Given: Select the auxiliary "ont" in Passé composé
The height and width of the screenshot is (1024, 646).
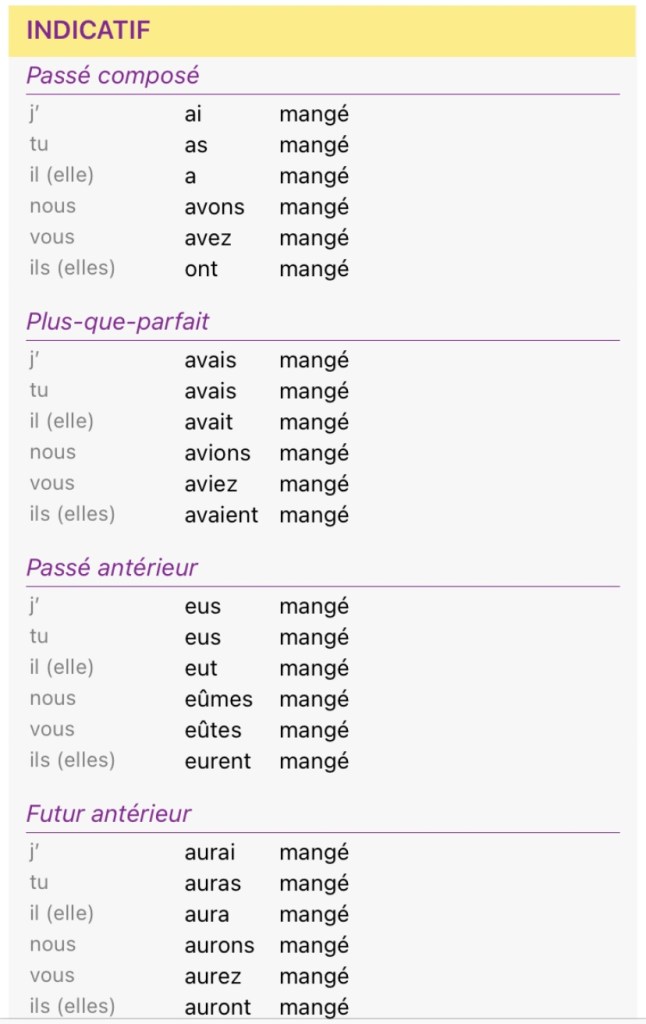Looking at the screenshot, I should click(x=201, y=269).
